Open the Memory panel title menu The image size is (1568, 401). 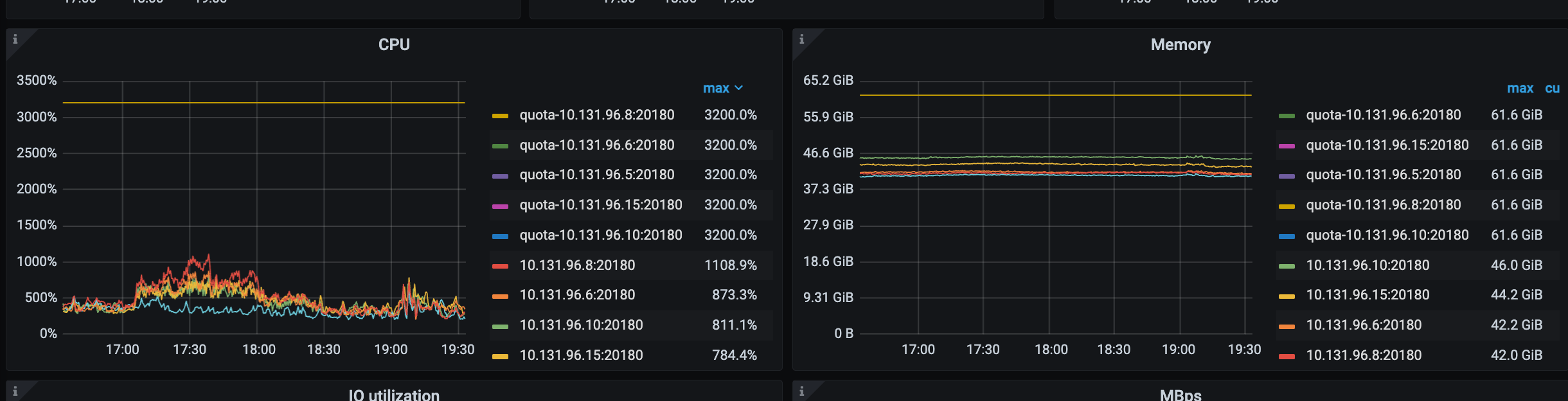coord(1180,44)
